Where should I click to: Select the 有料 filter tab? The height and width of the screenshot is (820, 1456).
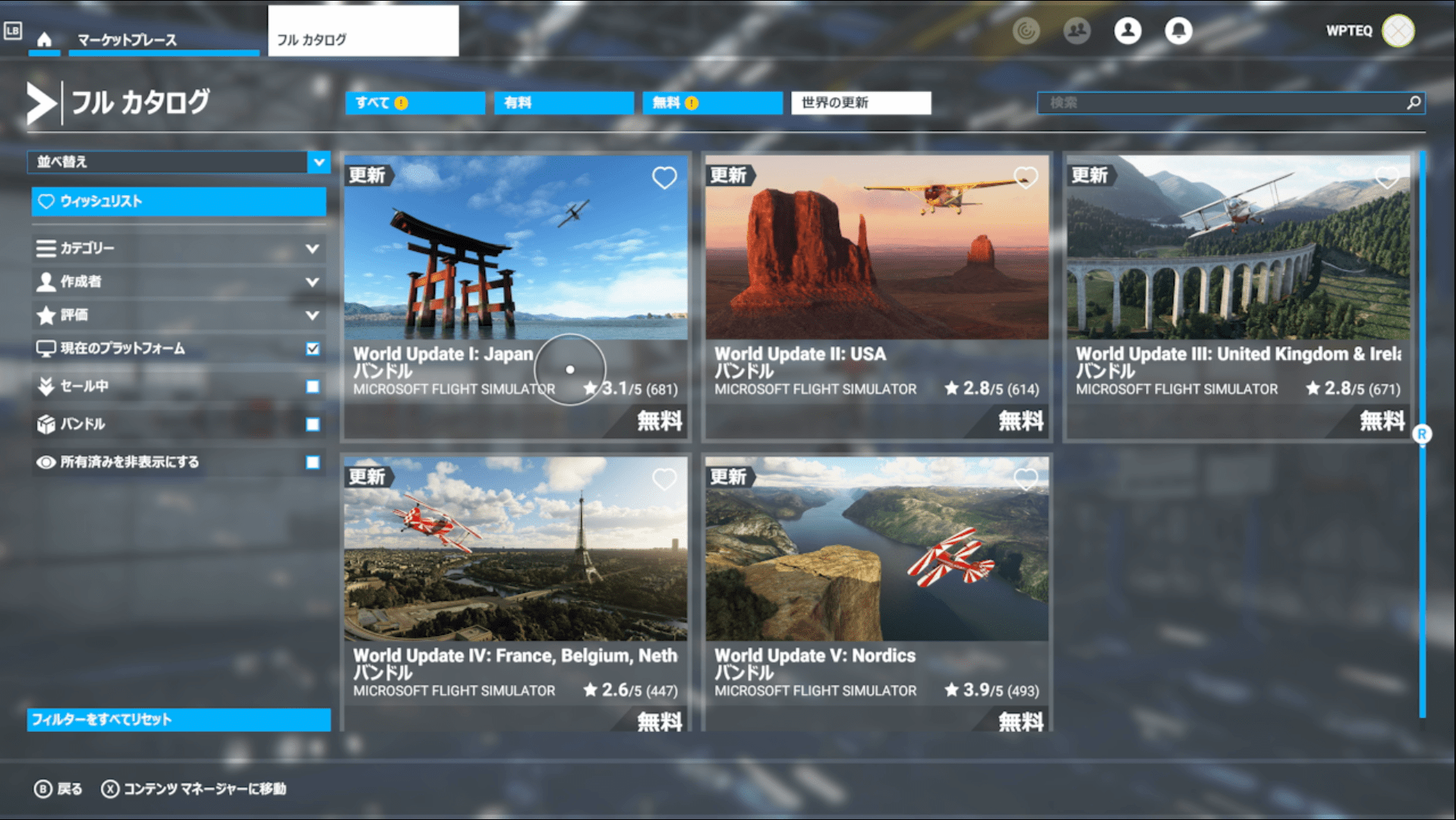(564, 103)
